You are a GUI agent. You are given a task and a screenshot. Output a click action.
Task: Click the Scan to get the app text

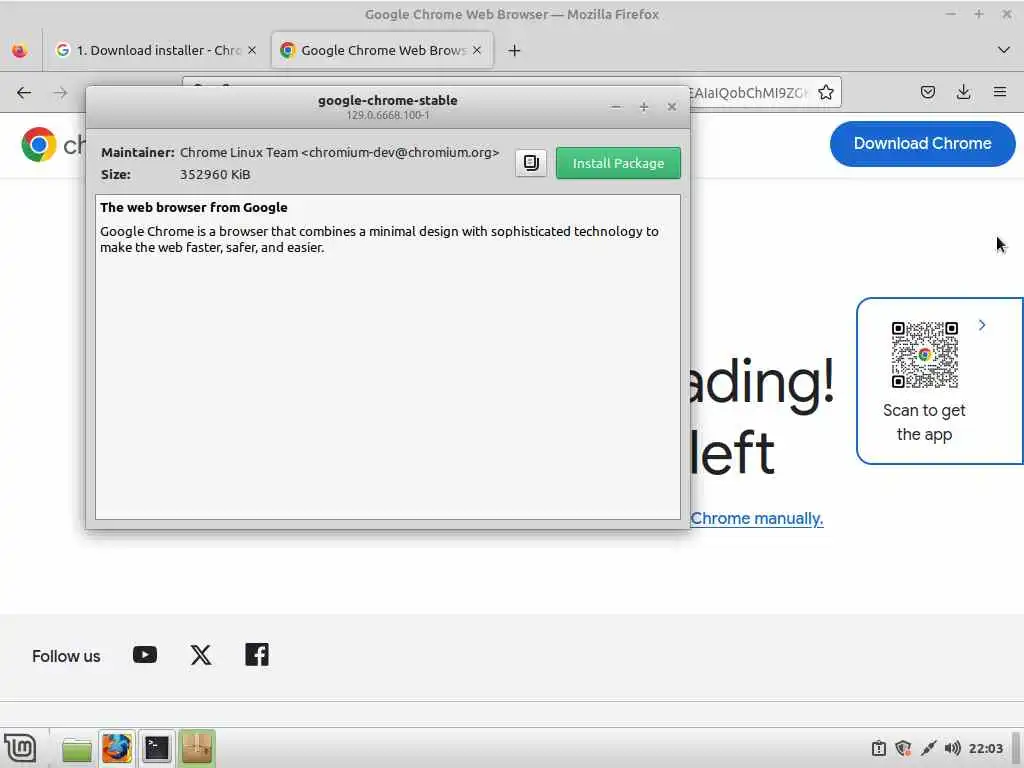pos(924,423)
